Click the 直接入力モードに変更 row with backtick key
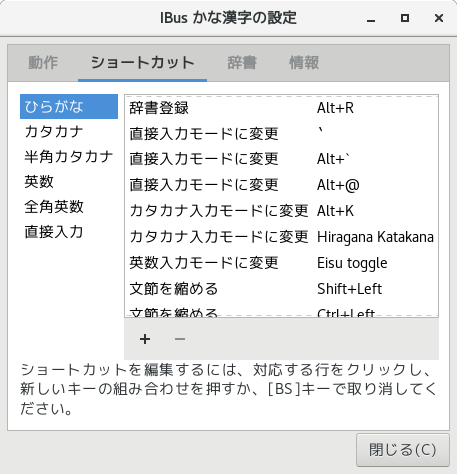The image size is (457, 474). tap(282, 134)
